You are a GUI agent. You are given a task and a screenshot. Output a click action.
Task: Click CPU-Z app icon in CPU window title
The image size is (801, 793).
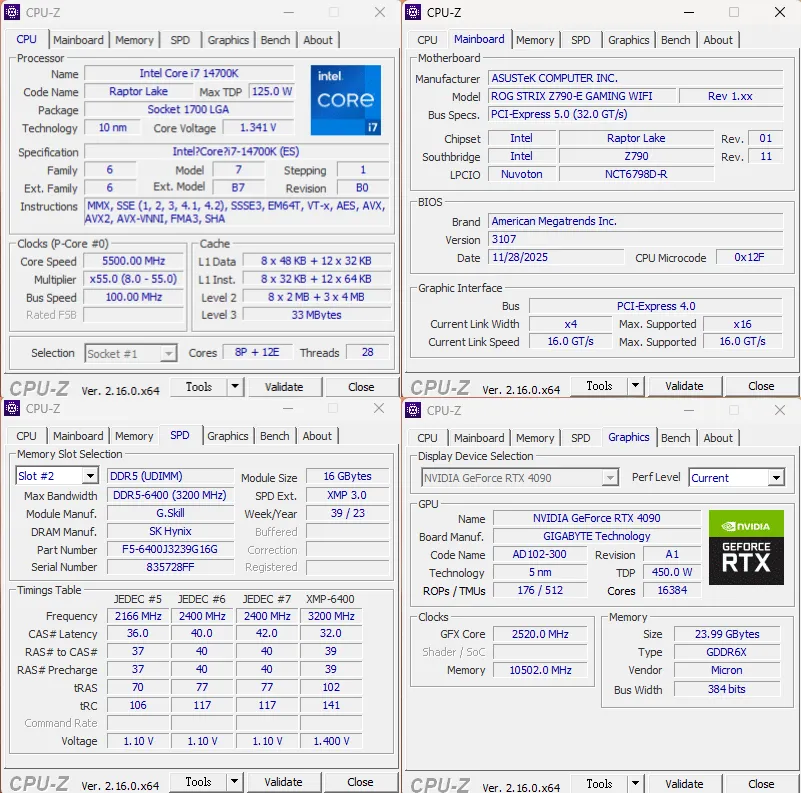(x=12, y=12)
